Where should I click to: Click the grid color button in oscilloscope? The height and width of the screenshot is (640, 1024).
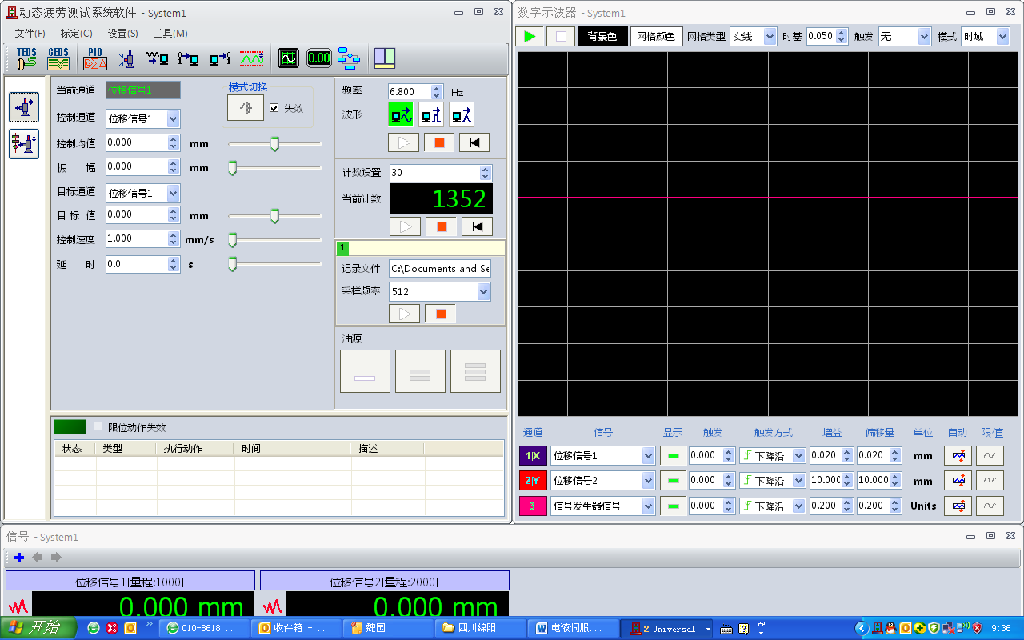pos(656,36)
